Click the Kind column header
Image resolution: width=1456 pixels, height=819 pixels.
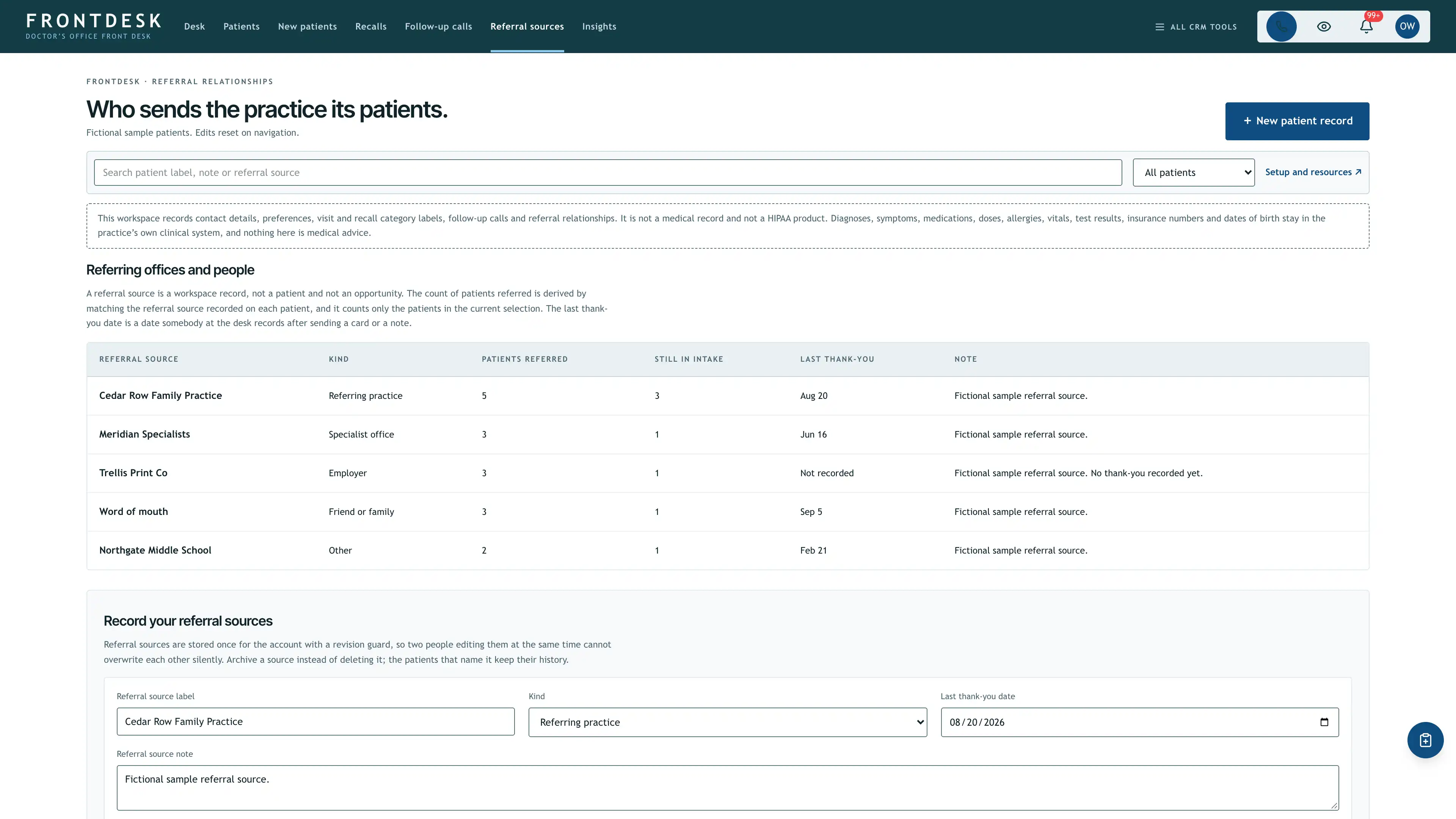pos(339,359)
